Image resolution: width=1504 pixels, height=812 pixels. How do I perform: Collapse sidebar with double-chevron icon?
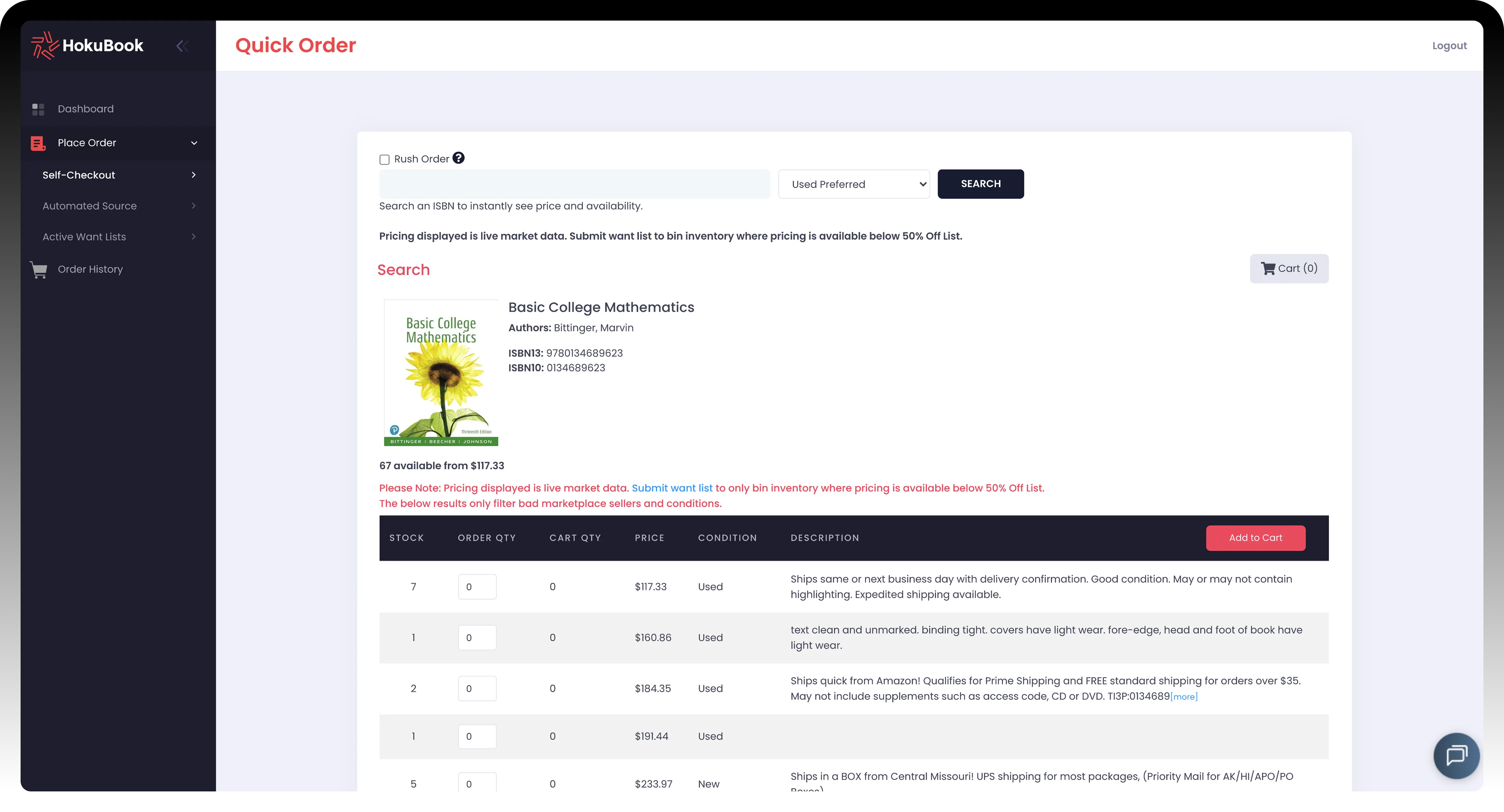pos(182,46)
